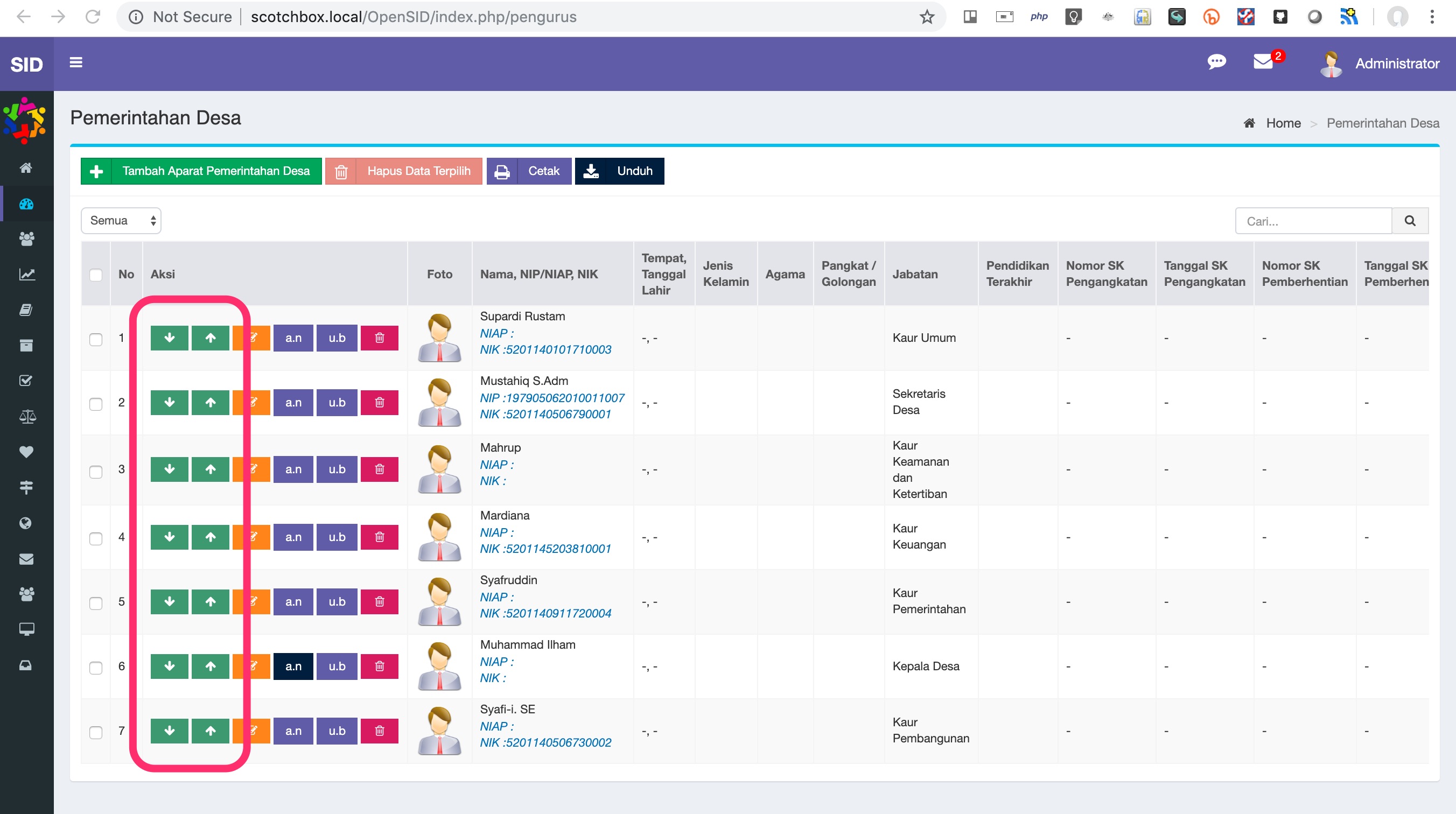
Task: Tick the checkbox for row 2
Action: 96,404
